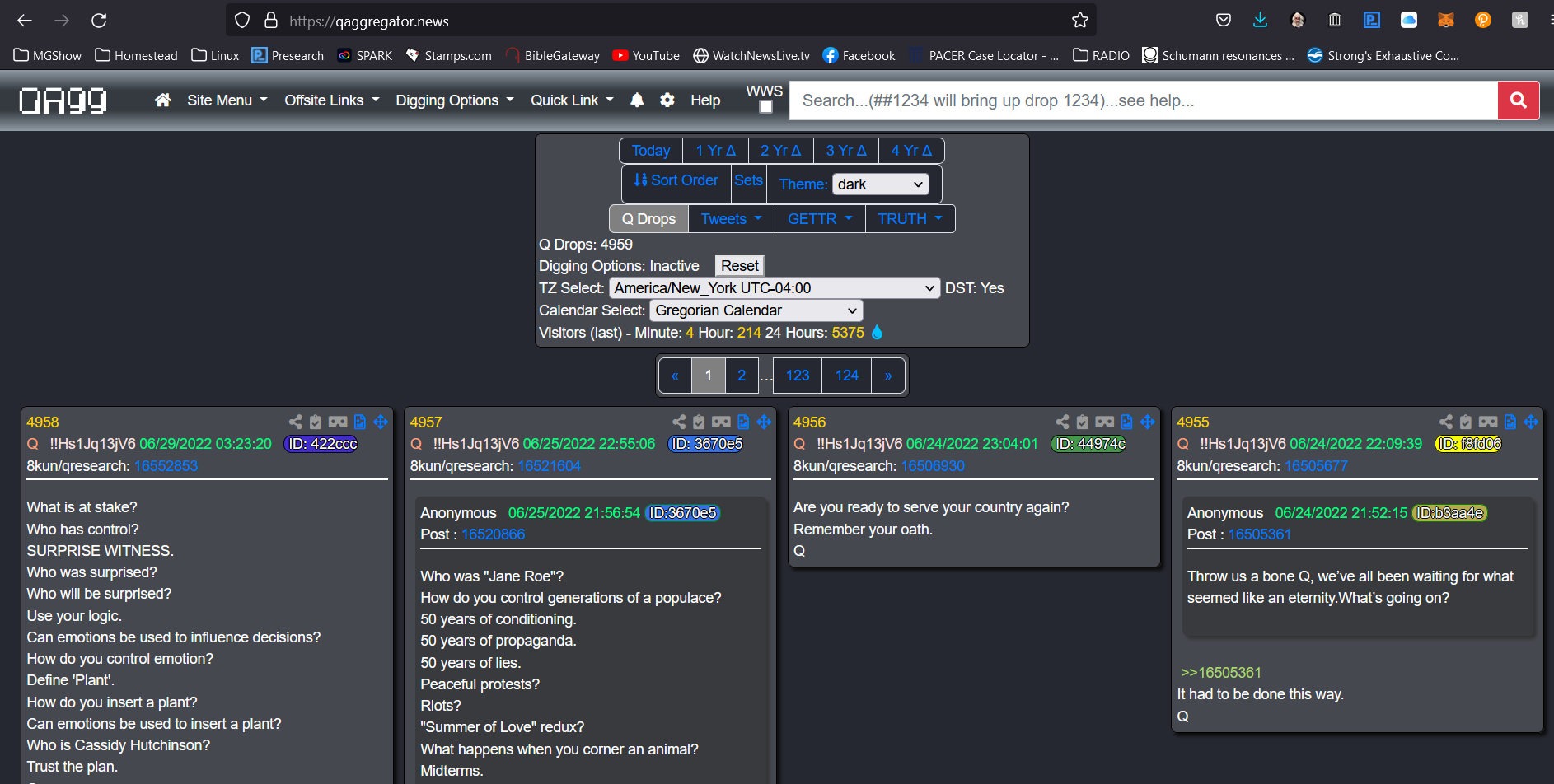Open qresearch post link 16552853
Image resolution: width=1554 pixels, height=784 pixels.
(166, 466)
